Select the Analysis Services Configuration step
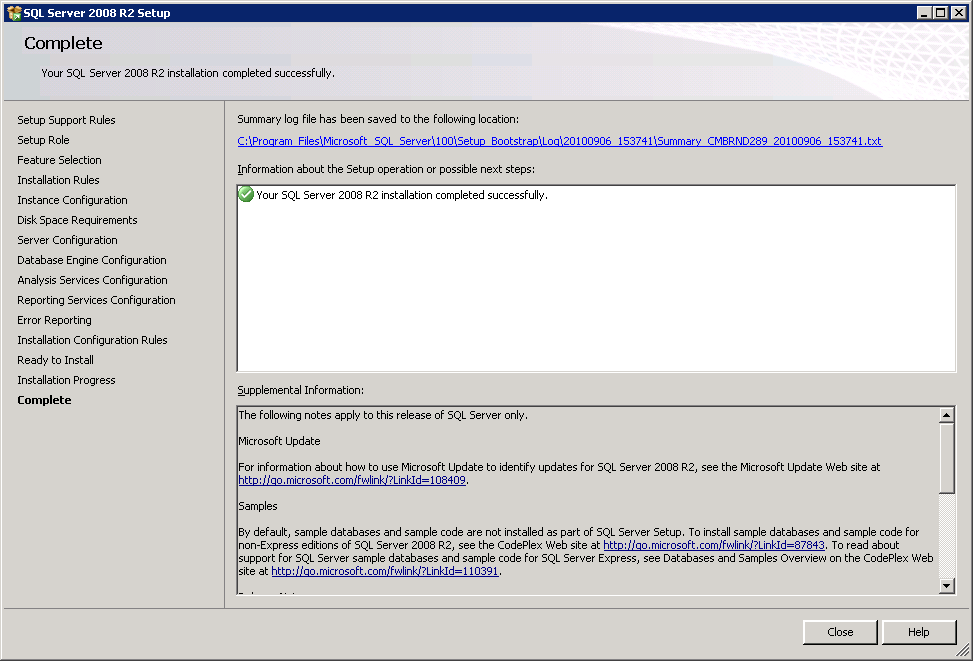Screen dimensions: 973x661 point(92,280)
